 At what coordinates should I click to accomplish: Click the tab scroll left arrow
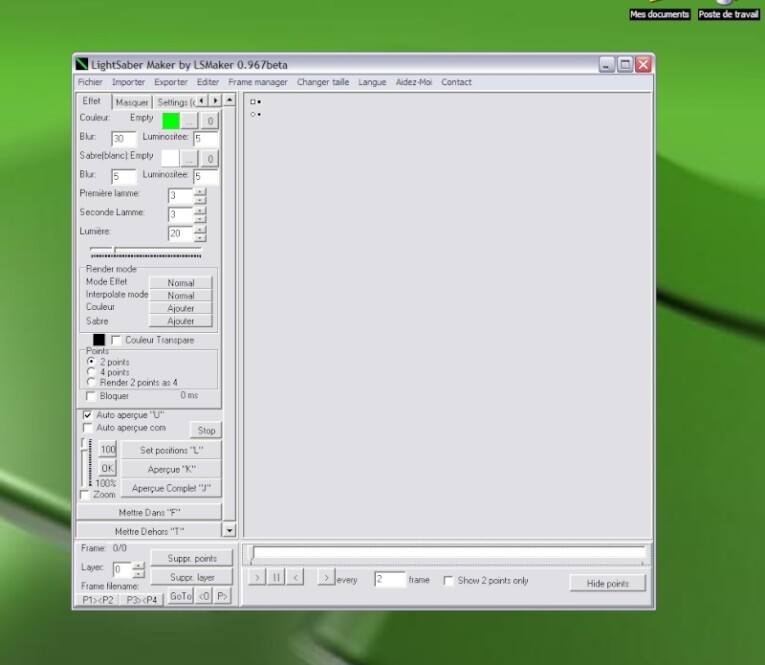202,101
